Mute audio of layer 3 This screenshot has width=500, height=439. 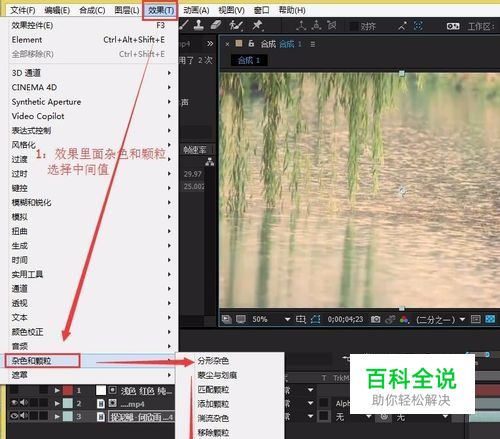point(23,416)
